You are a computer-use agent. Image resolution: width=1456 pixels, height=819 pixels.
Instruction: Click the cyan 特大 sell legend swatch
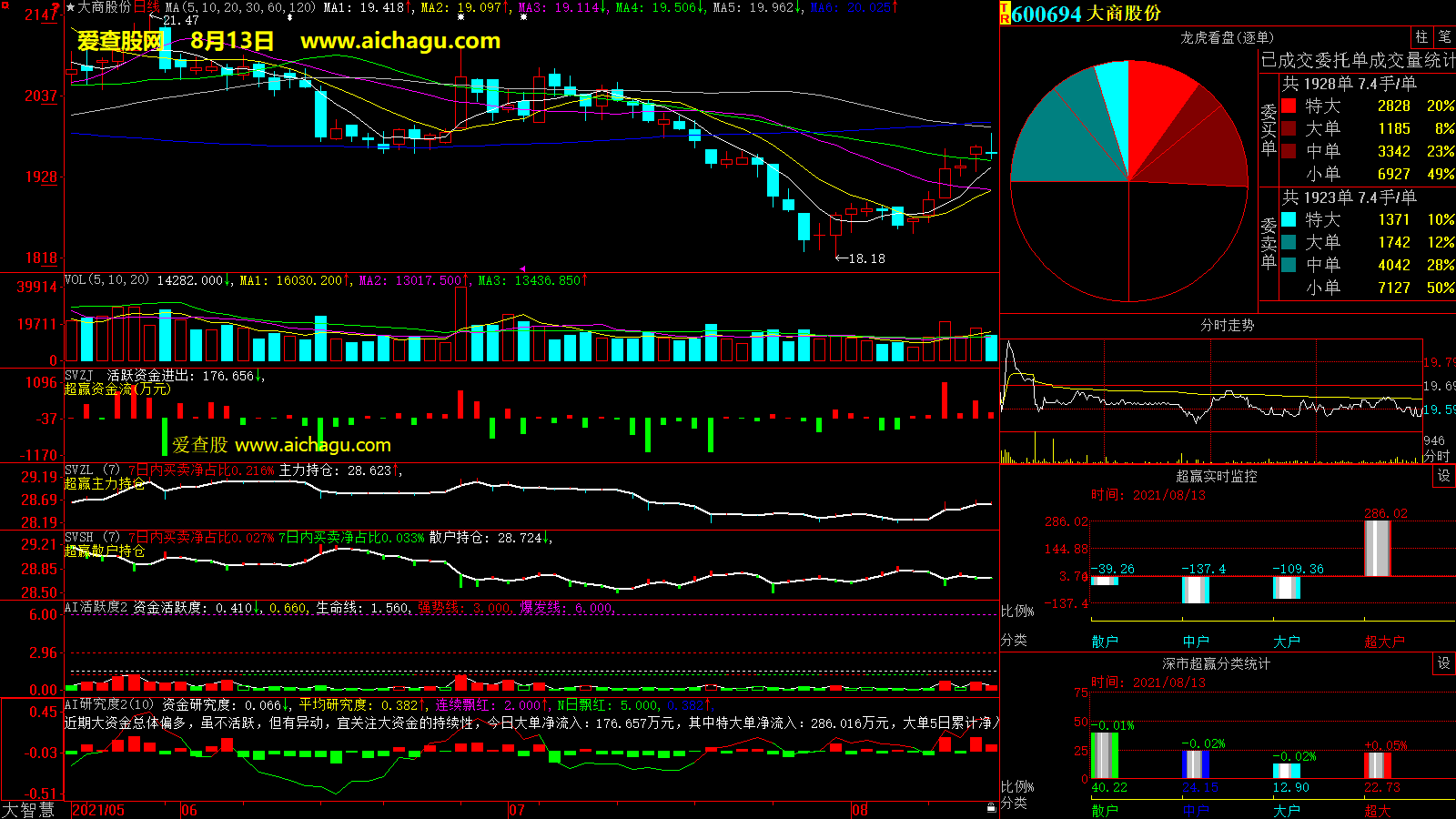click(x=1289, y=220)
